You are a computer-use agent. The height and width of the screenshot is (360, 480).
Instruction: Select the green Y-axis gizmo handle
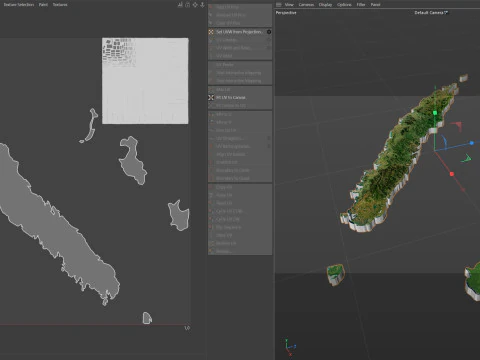(x=435, y=113)
